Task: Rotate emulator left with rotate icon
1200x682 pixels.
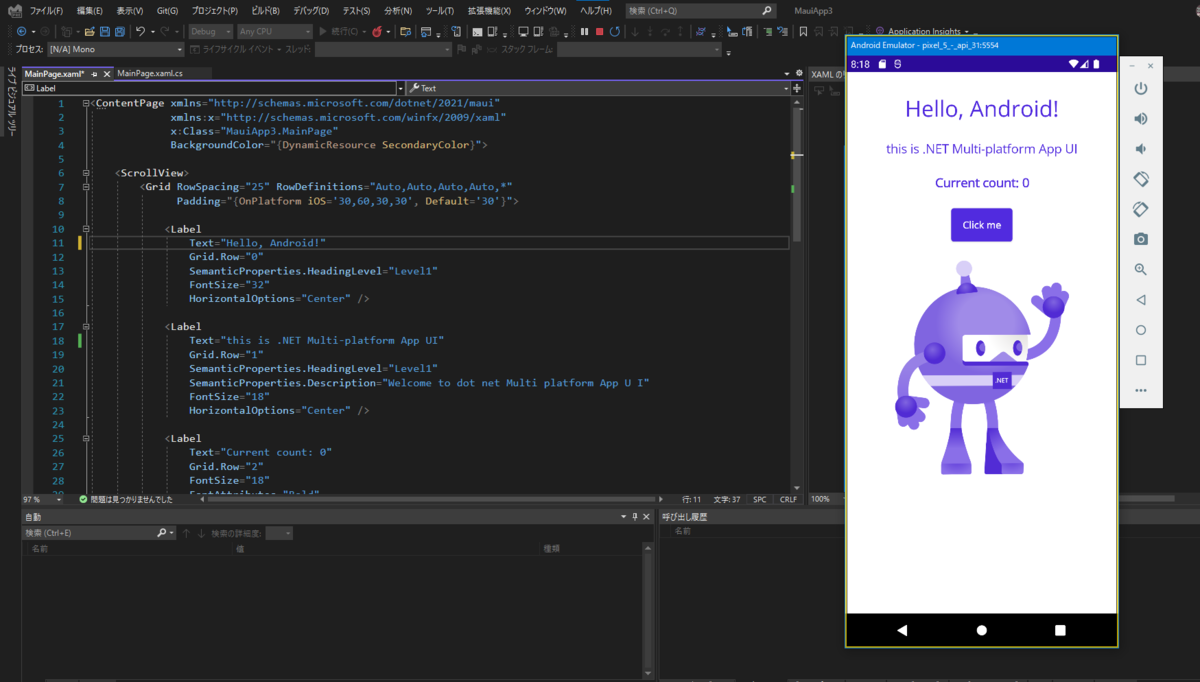Action: (x=1140, y=179)
